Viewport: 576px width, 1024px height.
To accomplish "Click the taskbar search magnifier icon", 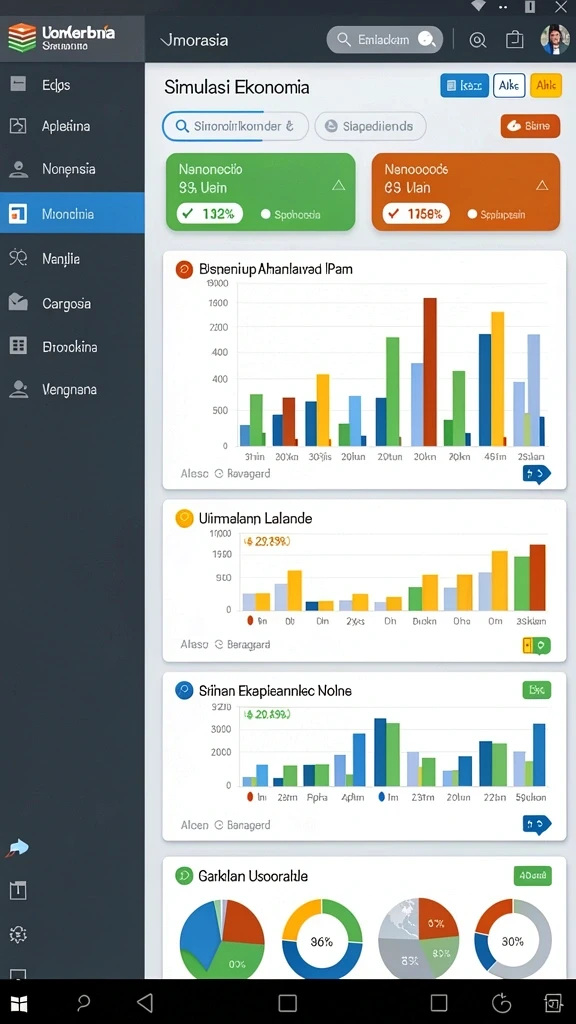I will pos(84,1002).
